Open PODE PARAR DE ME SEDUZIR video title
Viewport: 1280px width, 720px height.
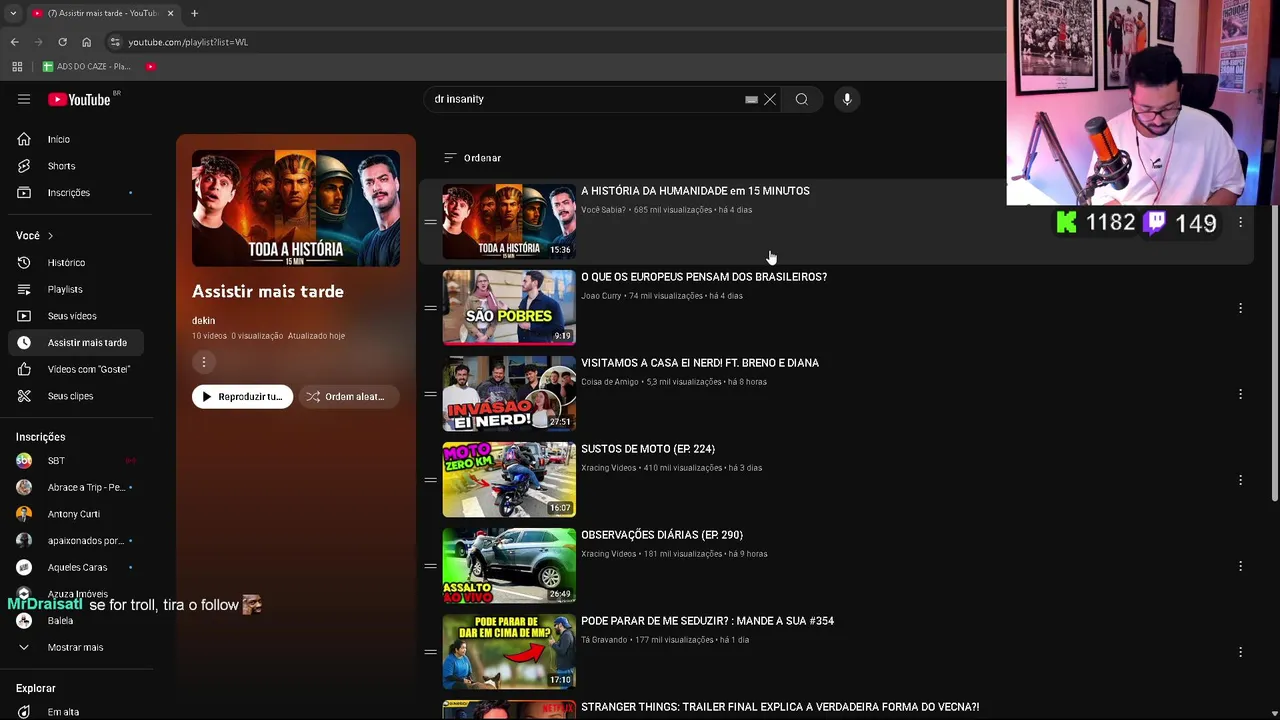coord(707,621)
